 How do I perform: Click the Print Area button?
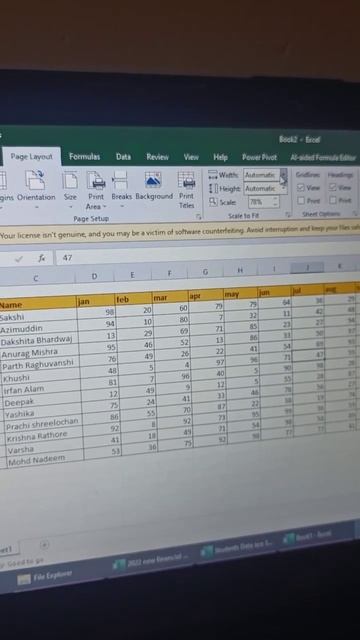[96, 191]
